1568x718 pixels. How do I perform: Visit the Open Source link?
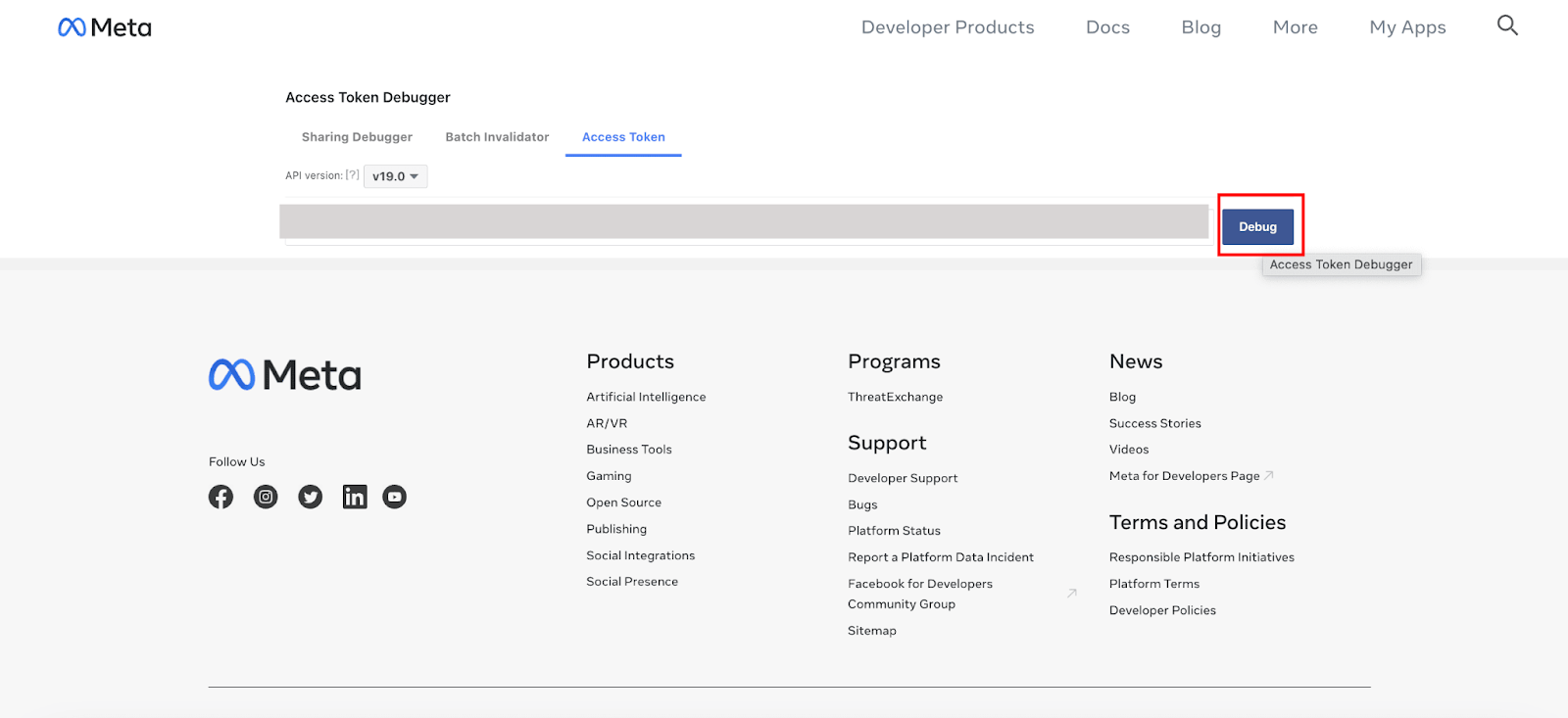623,503
